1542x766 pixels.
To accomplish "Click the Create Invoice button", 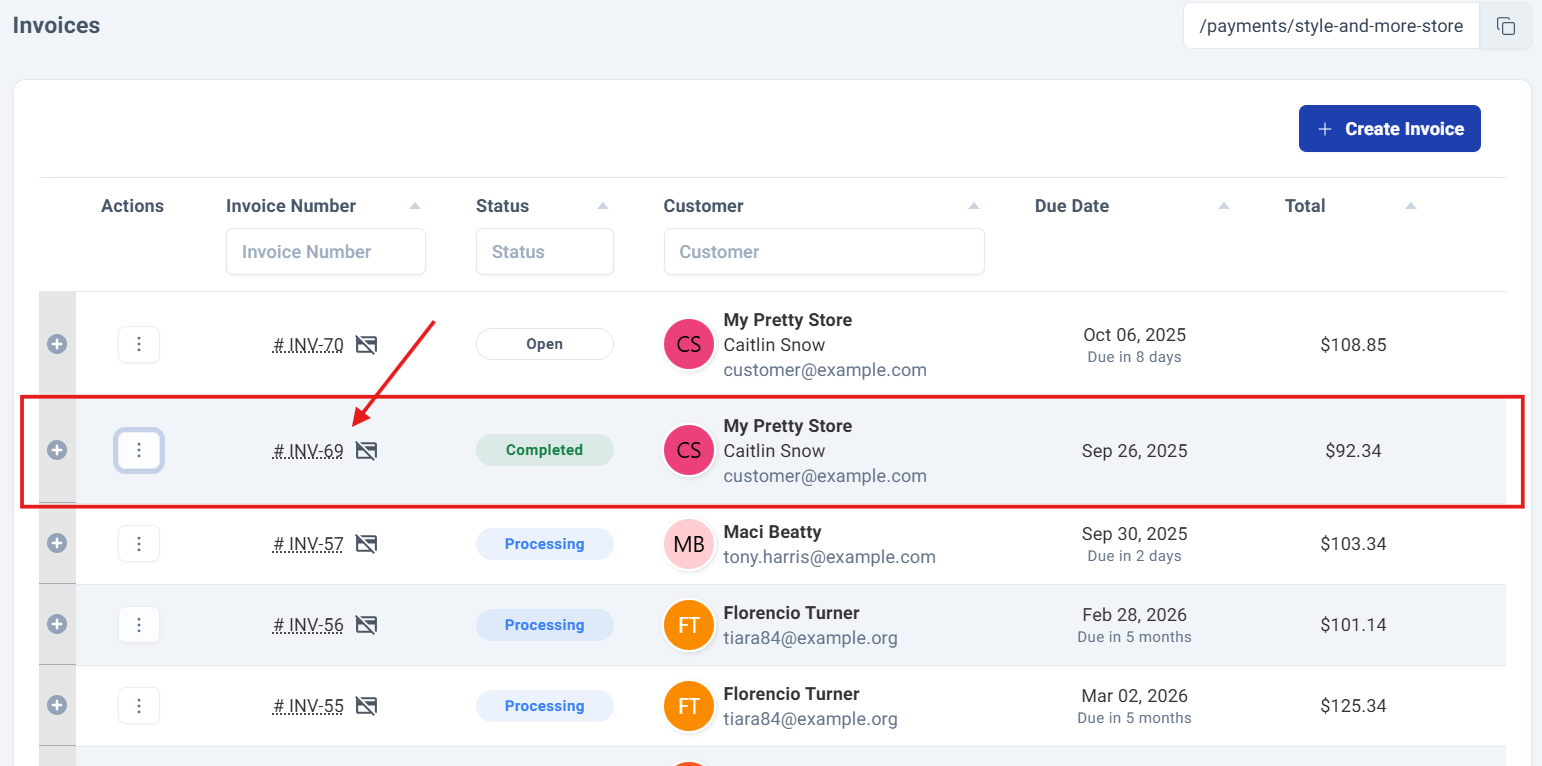I will pos(1390,129).
